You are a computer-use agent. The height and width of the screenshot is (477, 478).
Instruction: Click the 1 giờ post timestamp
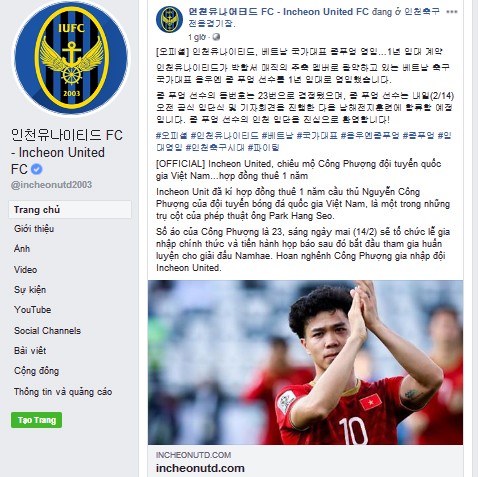197,37
